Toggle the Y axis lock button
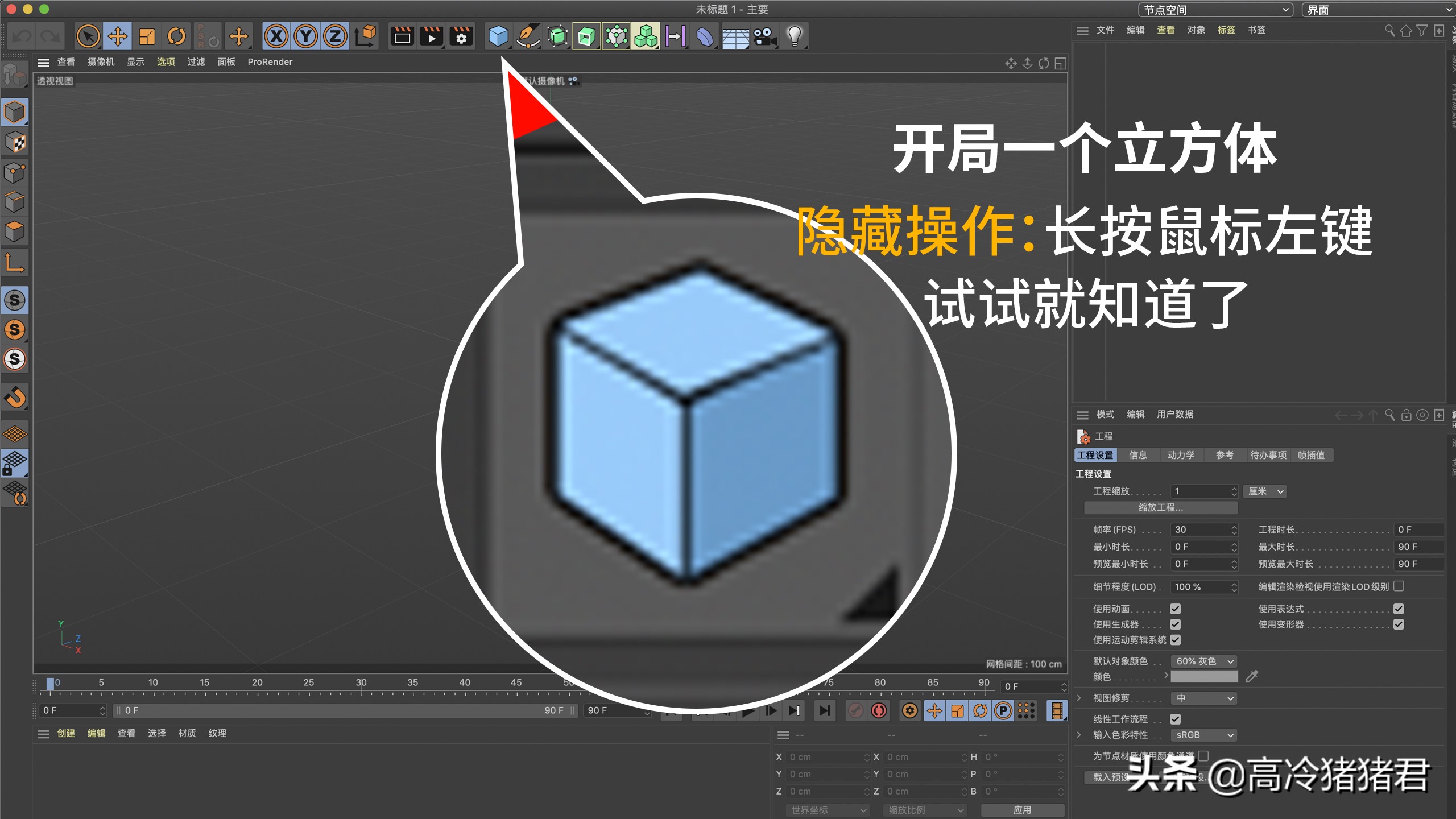 click(x=306, y=36)
